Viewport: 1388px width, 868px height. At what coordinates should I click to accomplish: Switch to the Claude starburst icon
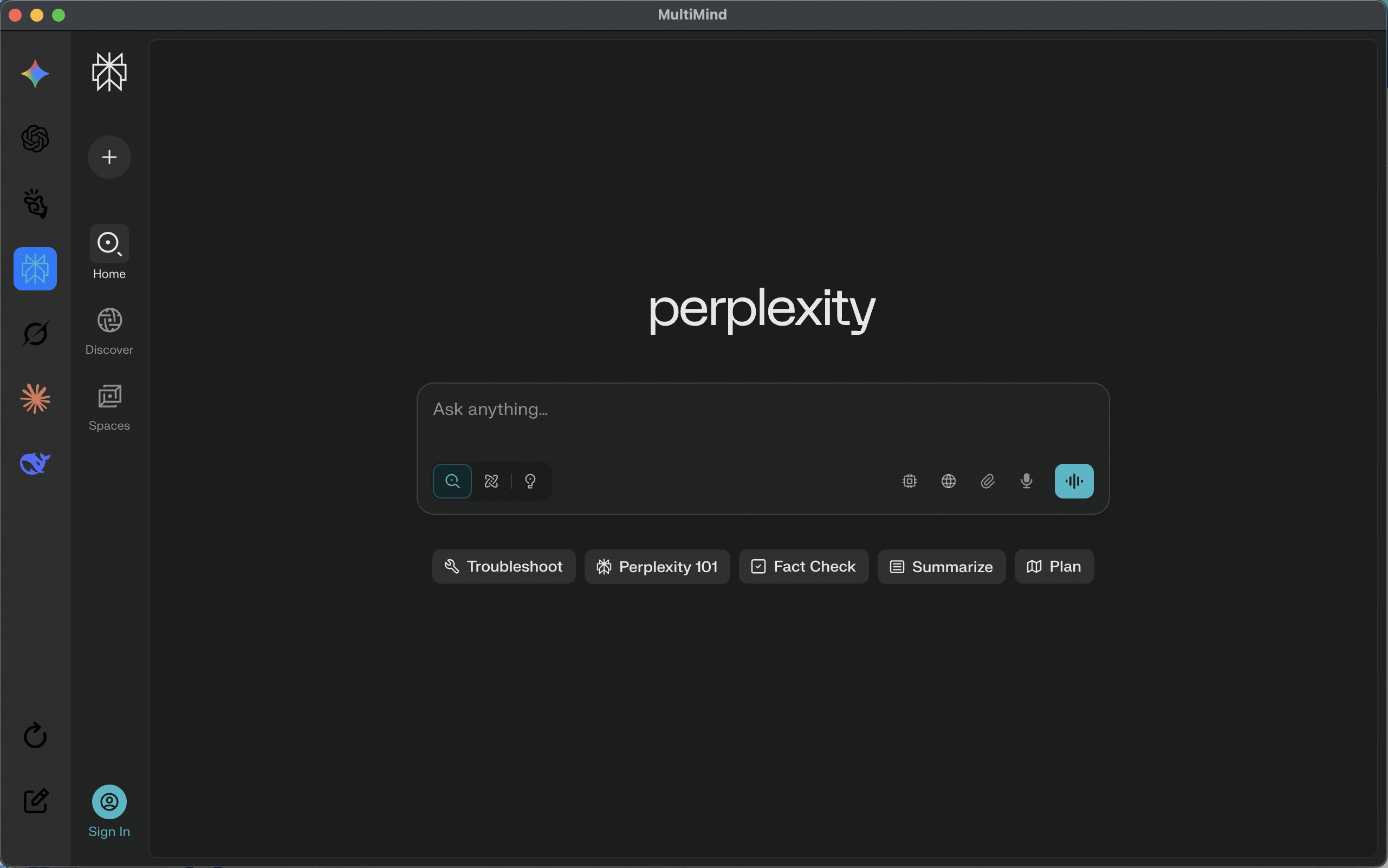tap(35, 398)
